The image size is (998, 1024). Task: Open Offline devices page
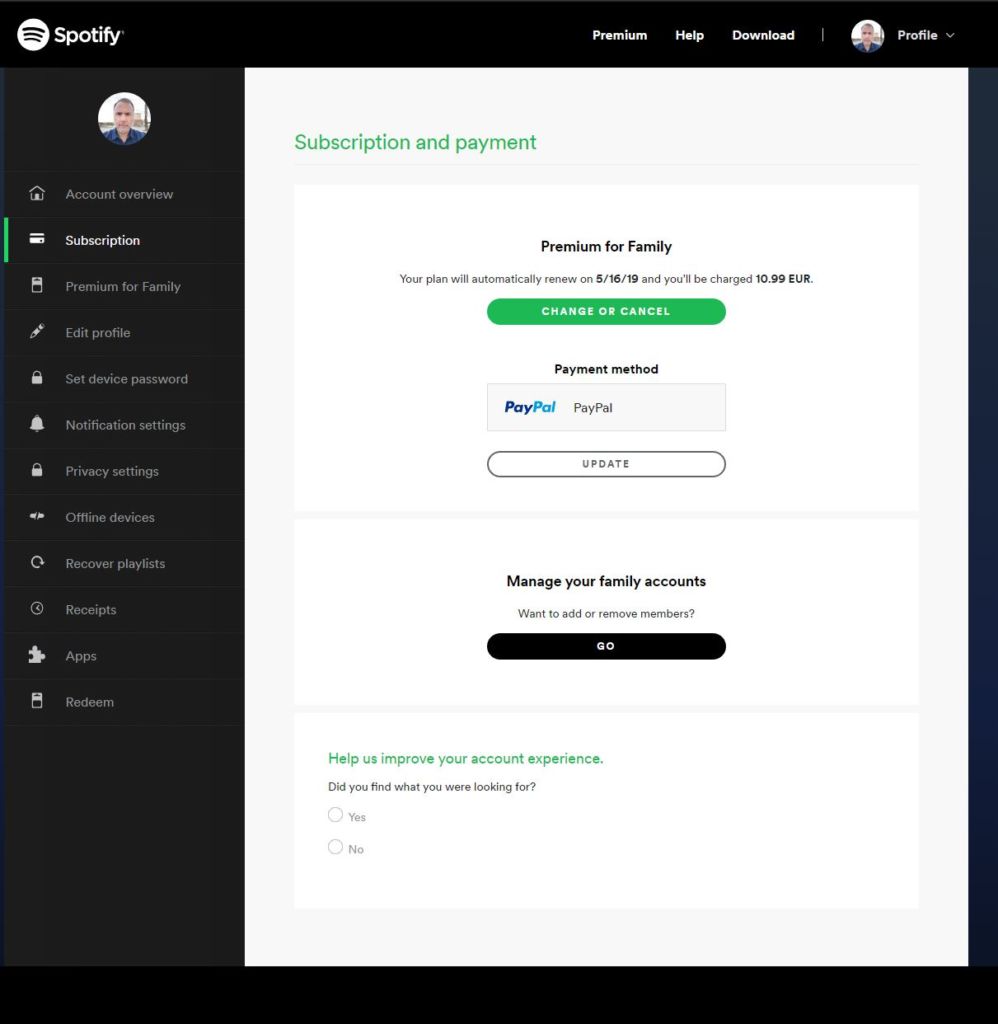(x=124, y=517)
